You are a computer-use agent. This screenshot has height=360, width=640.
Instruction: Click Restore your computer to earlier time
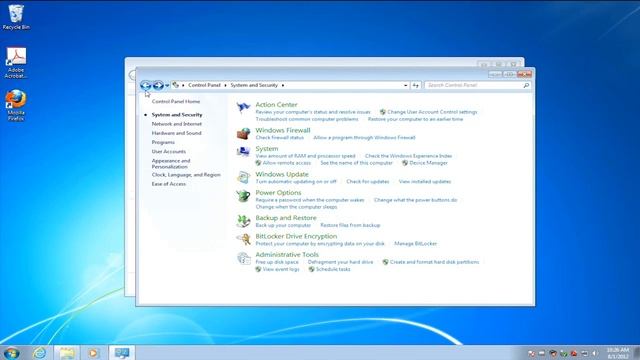(x=416, y=119)
